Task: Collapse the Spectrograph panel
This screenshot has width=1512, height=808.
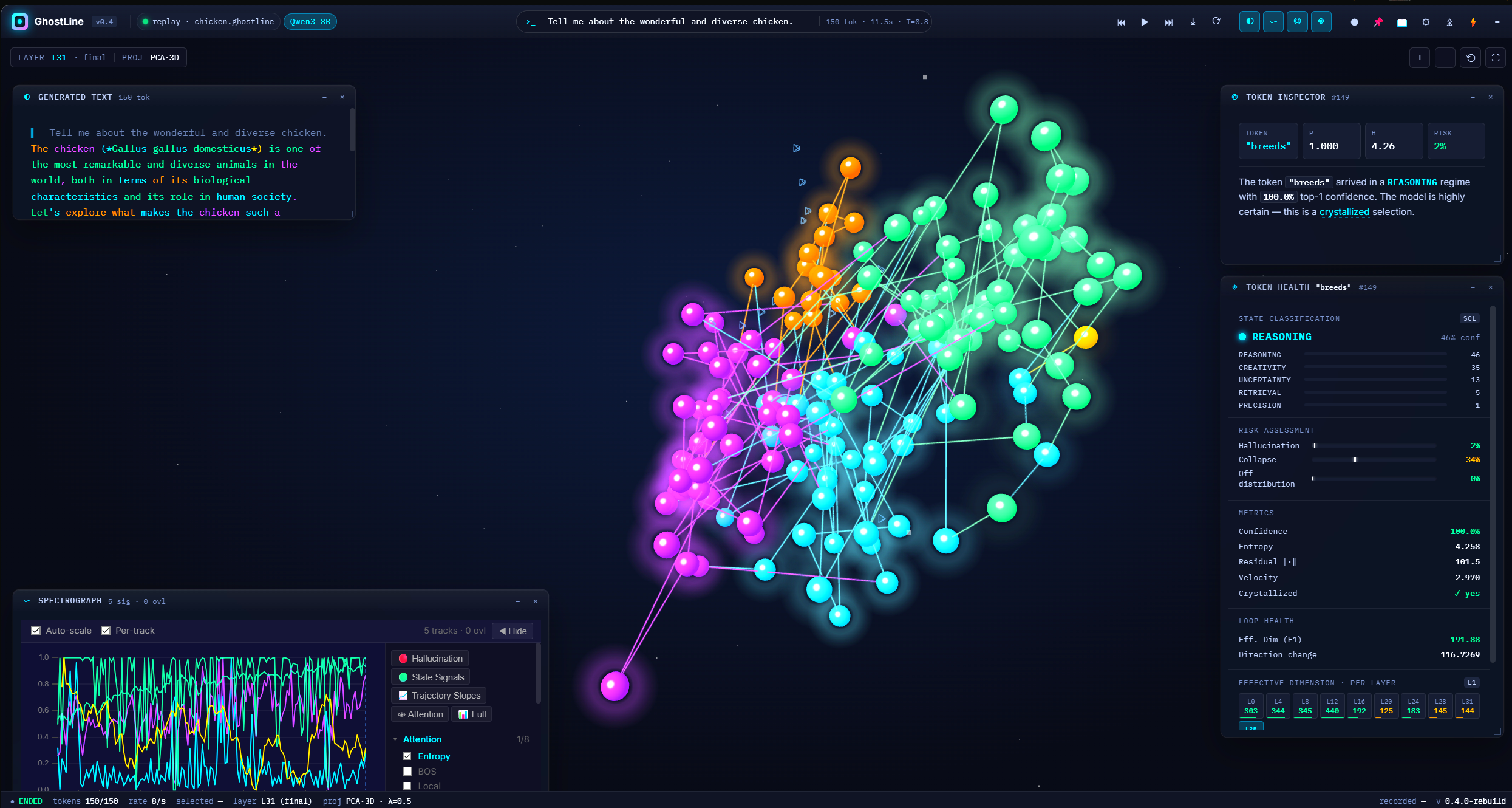Action: [x=517, y=601]
